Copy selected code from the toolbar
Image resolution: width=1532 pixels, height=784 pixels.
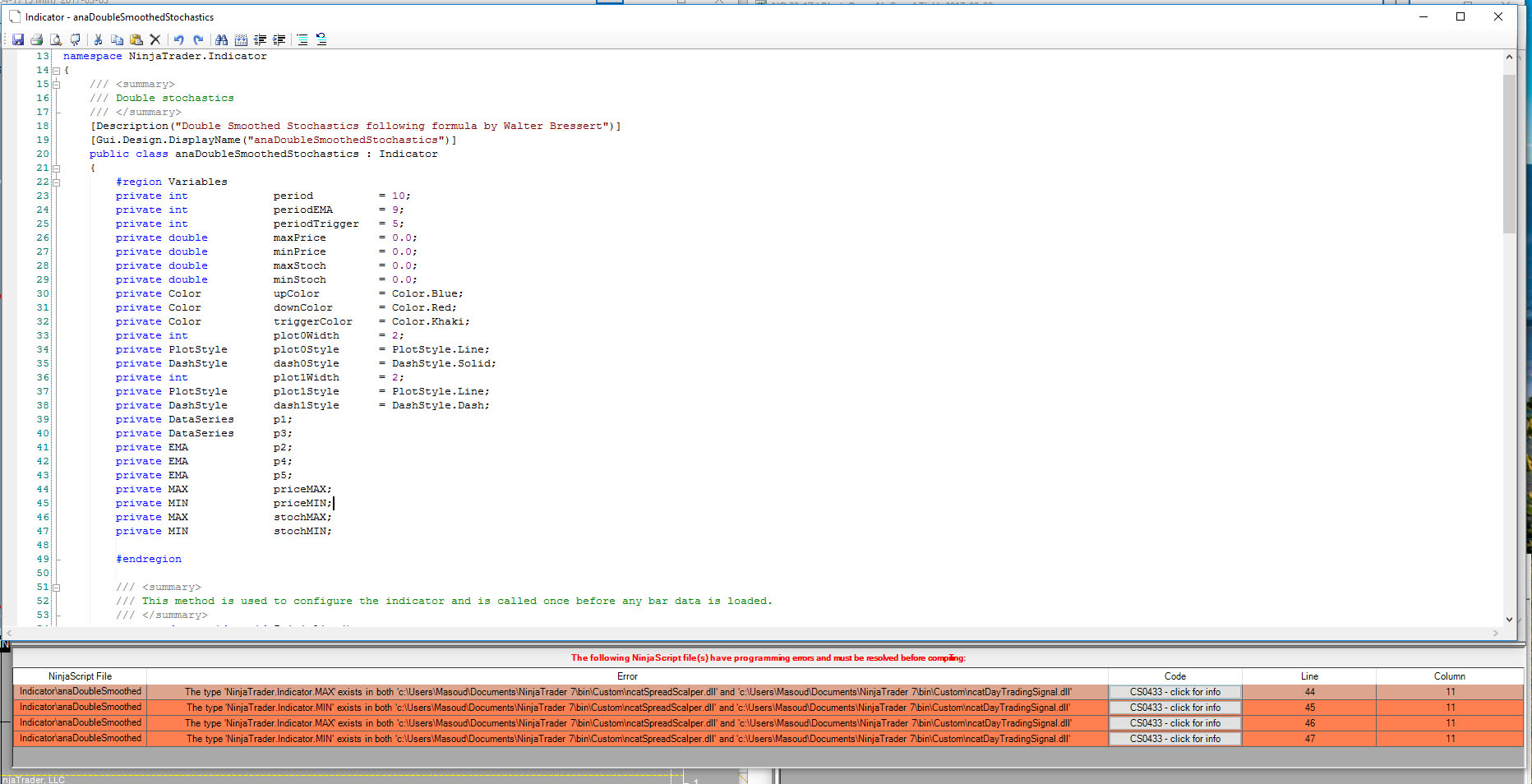[x=117, y=39]
